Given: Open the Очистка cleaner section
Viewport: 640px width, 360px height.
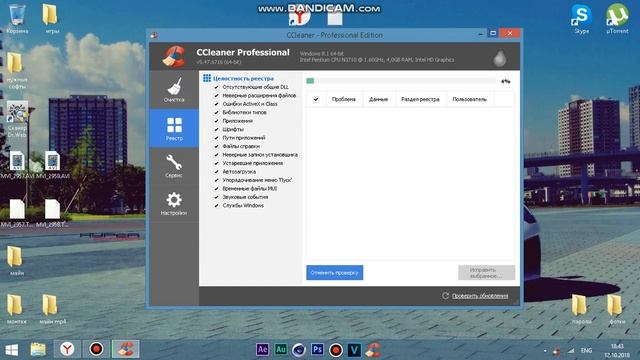Looking at the screenshot, I should [x=174, y=90].
